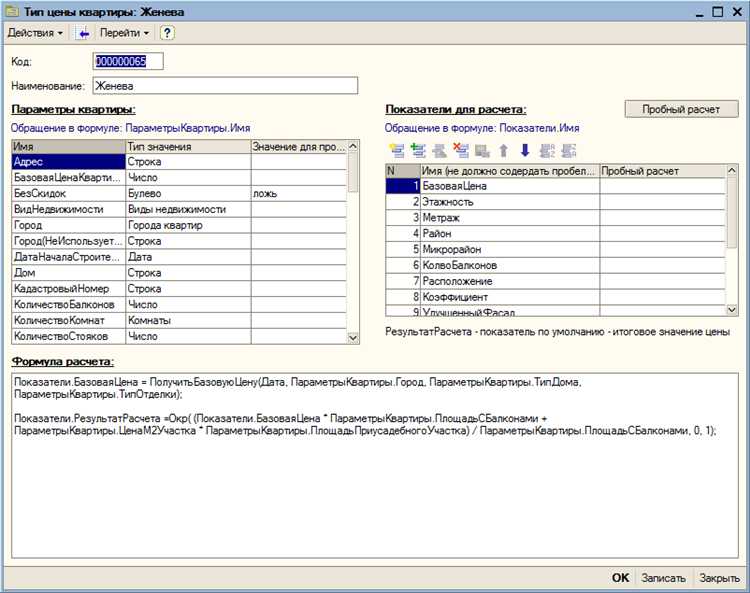Click the Булево type cell

point(188,193)
